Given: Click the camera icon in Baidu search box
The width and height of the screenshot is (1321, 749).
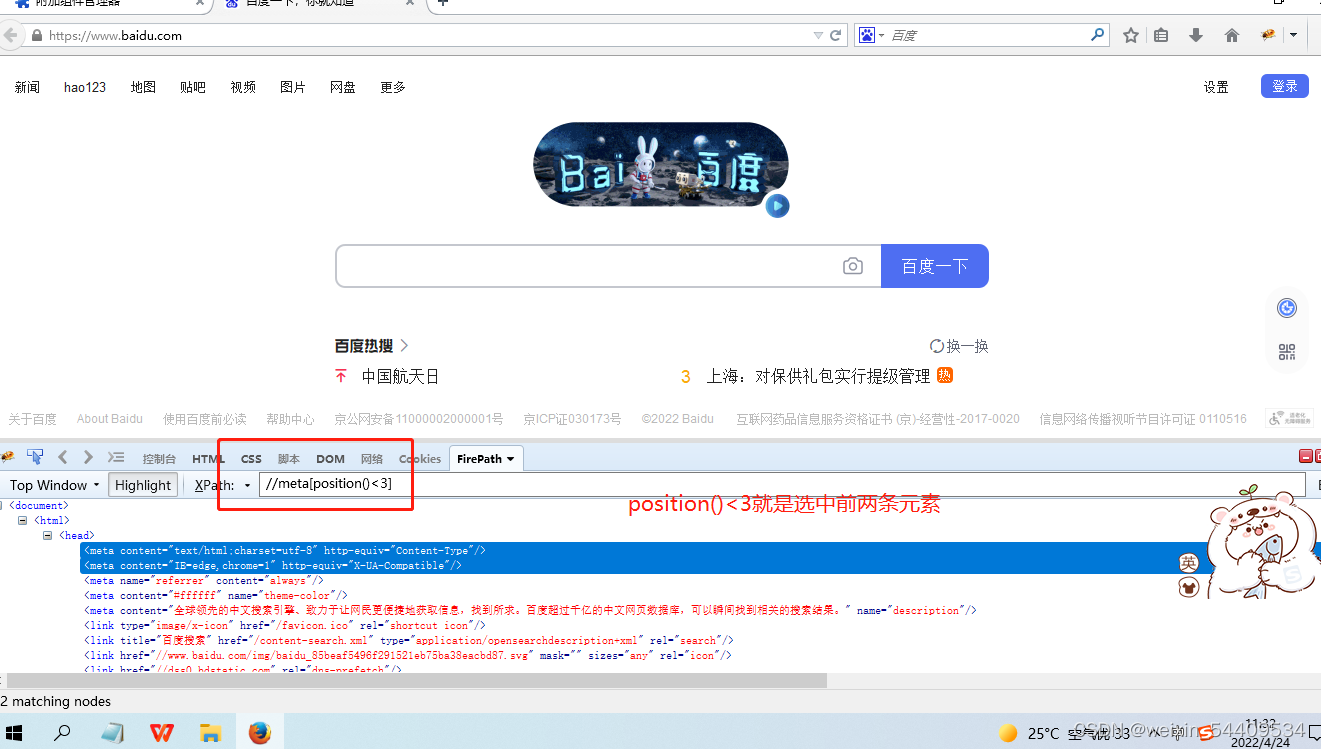Looking at the screenshot, I should click(x=853, y=266).
